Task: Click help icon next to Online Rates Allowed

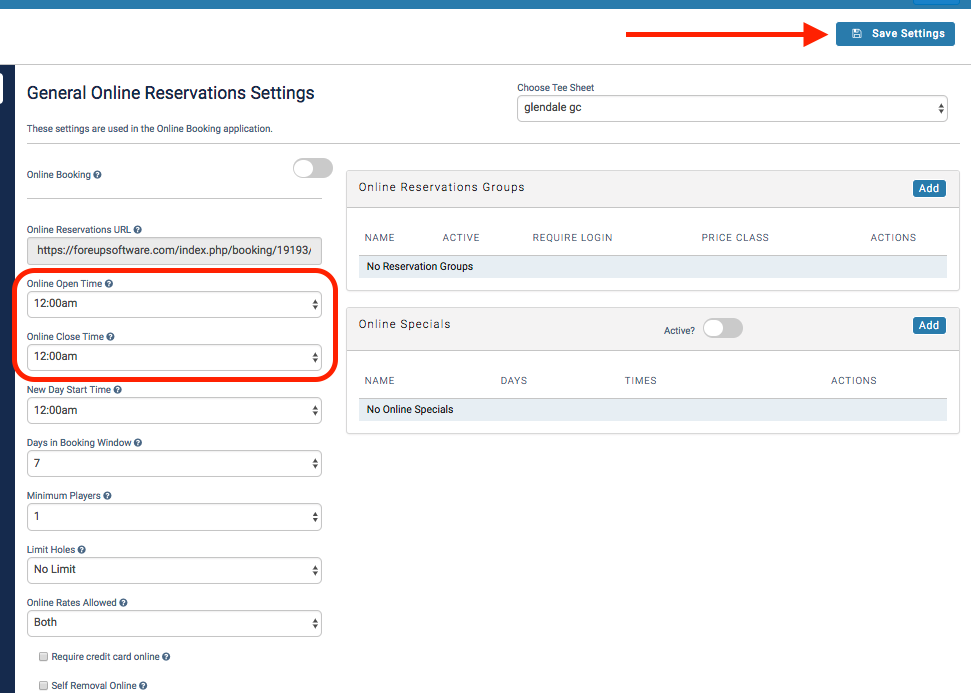Action: click(x=124, y=603)
